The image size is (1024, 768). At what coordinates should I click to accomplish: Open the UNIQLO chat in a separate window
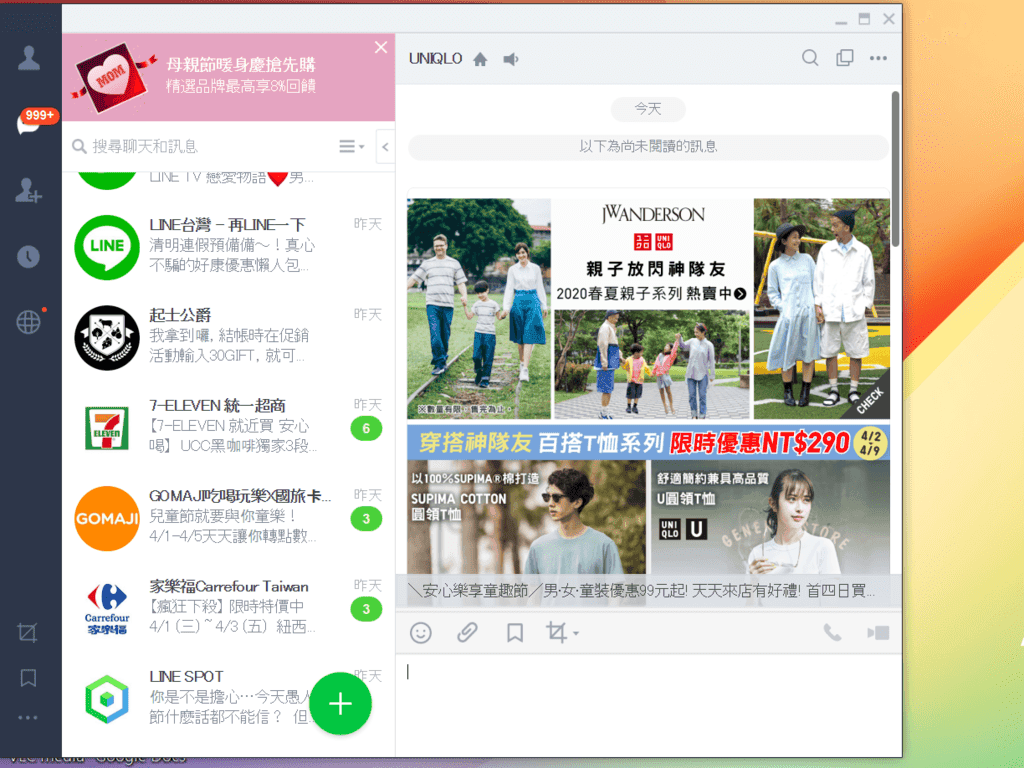point(844,58)
